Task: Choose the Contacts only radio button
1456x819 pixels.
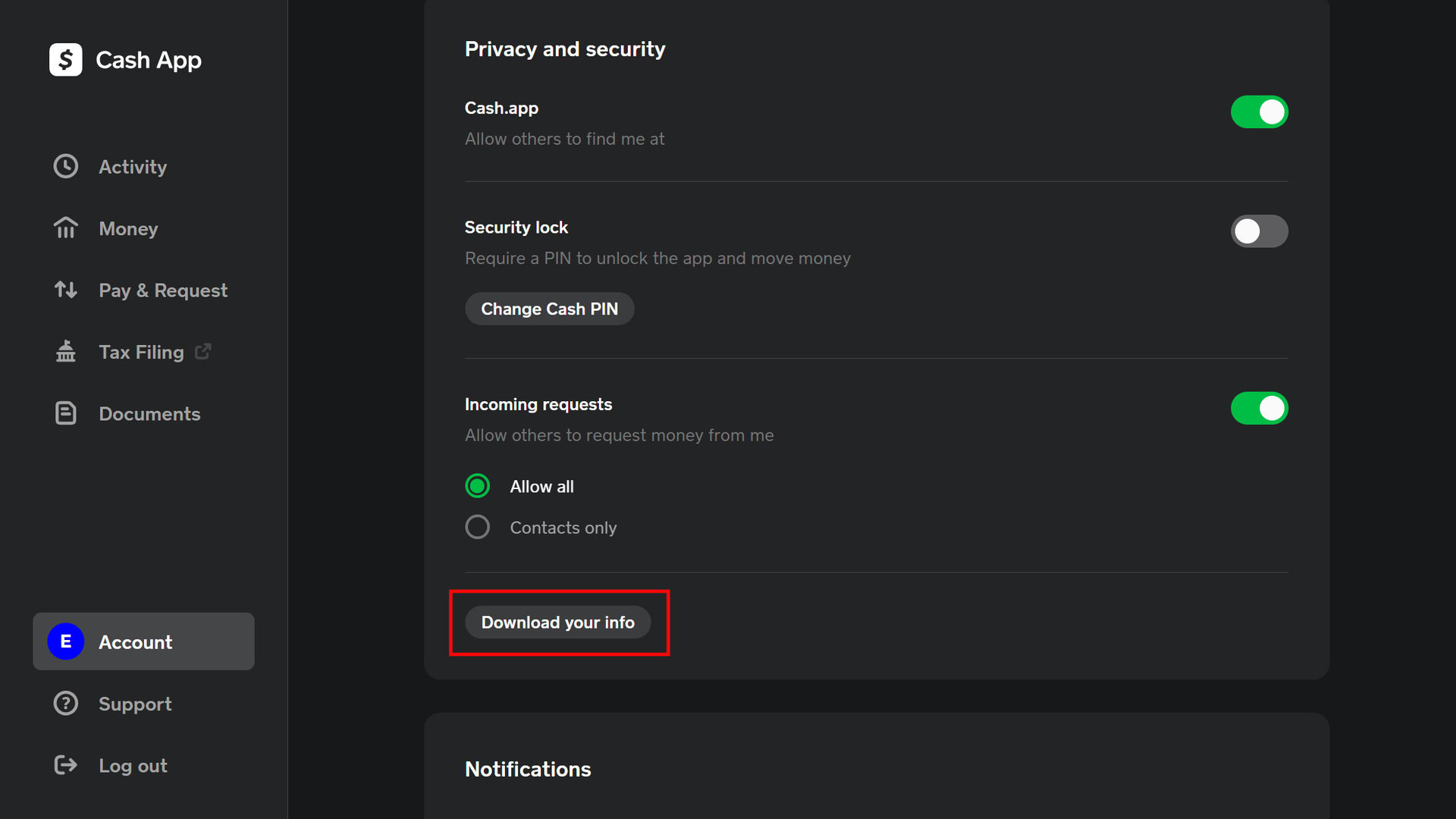Action: 478,527
